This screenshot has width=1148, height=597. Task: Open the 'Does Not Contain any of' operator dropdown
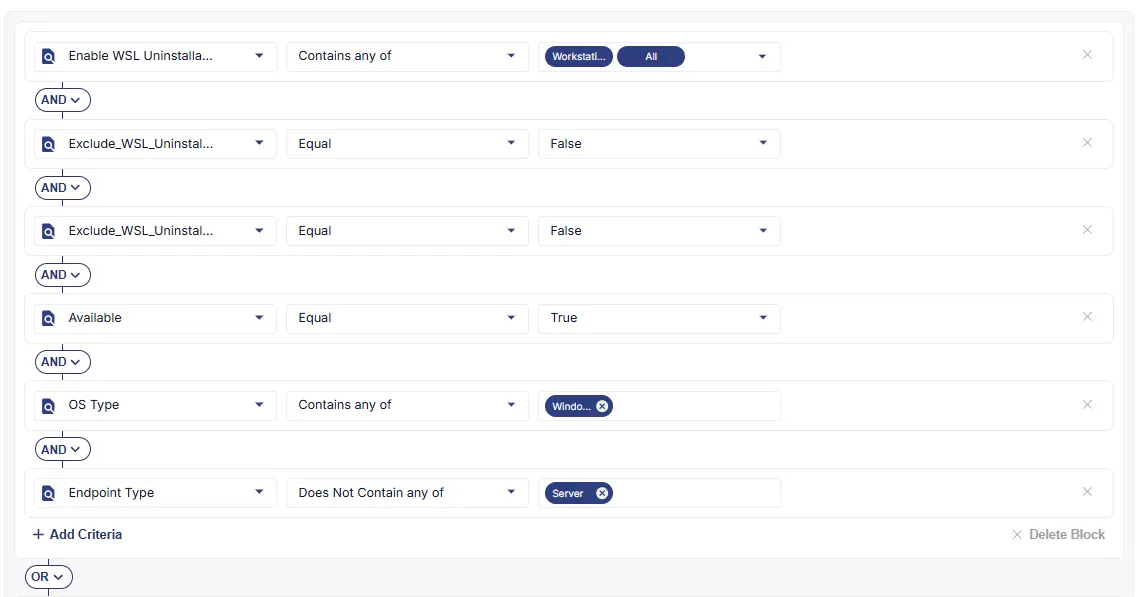click(x=407, y=493)
